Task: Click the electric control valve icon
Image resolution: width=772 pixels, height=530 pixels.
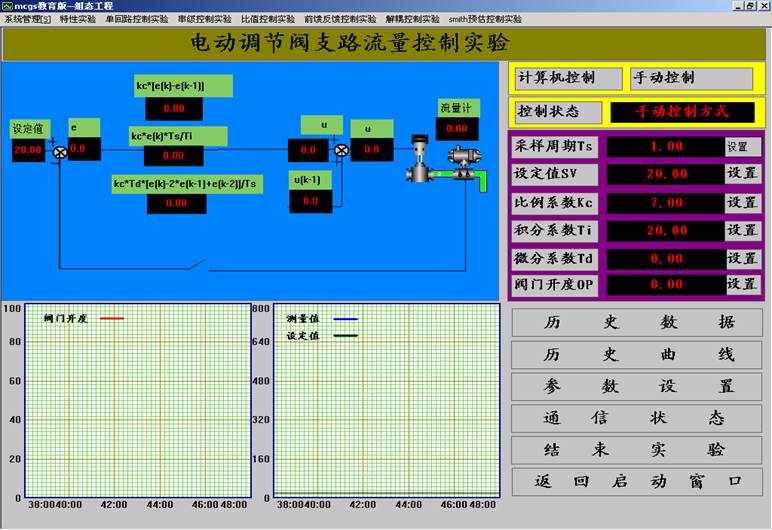Action: coord(418,160)
